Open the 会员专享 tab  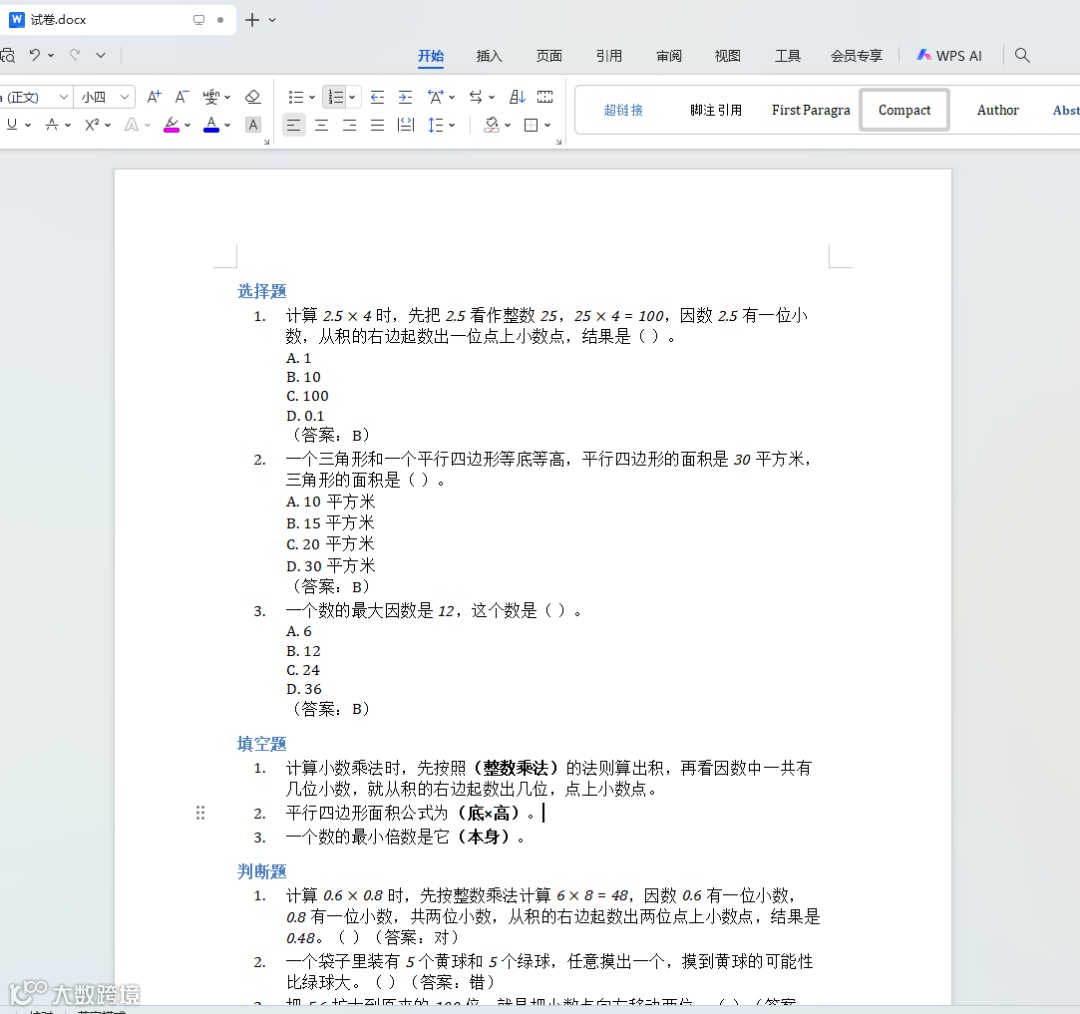click(856, 56)
